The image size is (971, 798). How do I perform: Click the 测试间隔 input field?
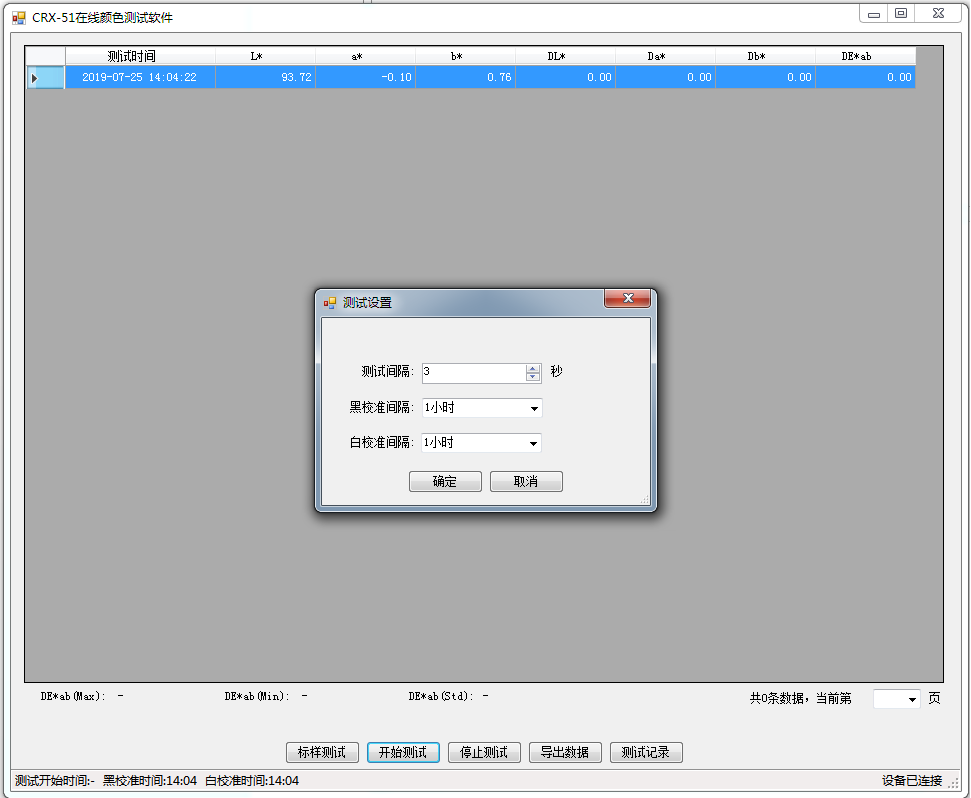tap(473, 372)
